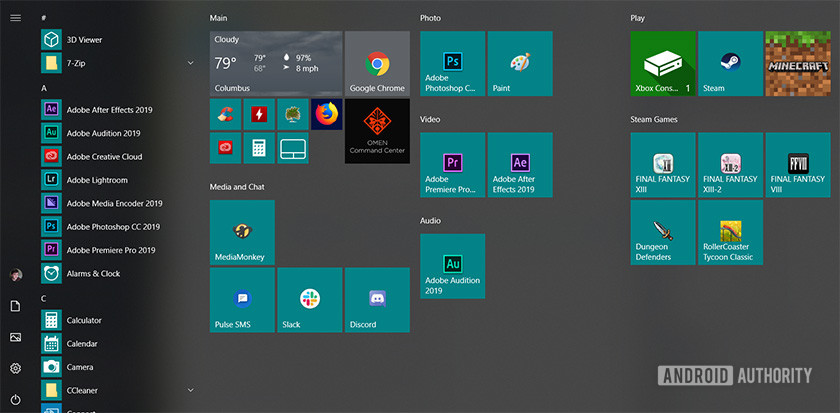Open the RollerCoaster Tycoon Classic tile
This screenshot has height=413, width=840.
[x=730, y=232]
